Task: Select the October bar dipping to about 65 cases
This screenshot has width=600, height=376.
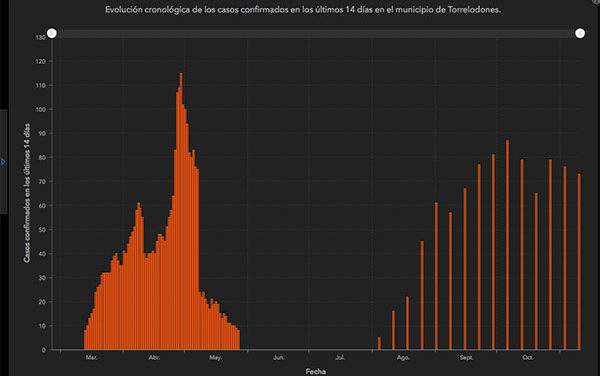Action: [x=536, y=271]
